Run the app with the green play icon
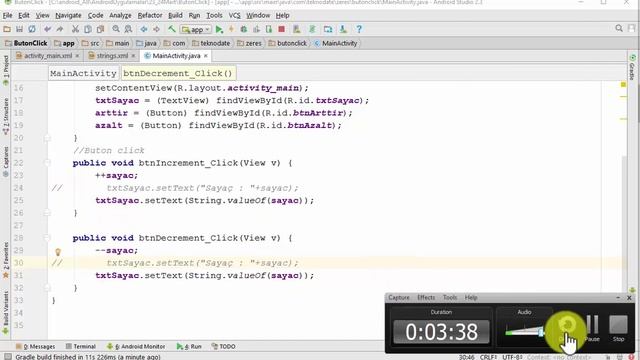The image size is (640, 360). [219, 29]
